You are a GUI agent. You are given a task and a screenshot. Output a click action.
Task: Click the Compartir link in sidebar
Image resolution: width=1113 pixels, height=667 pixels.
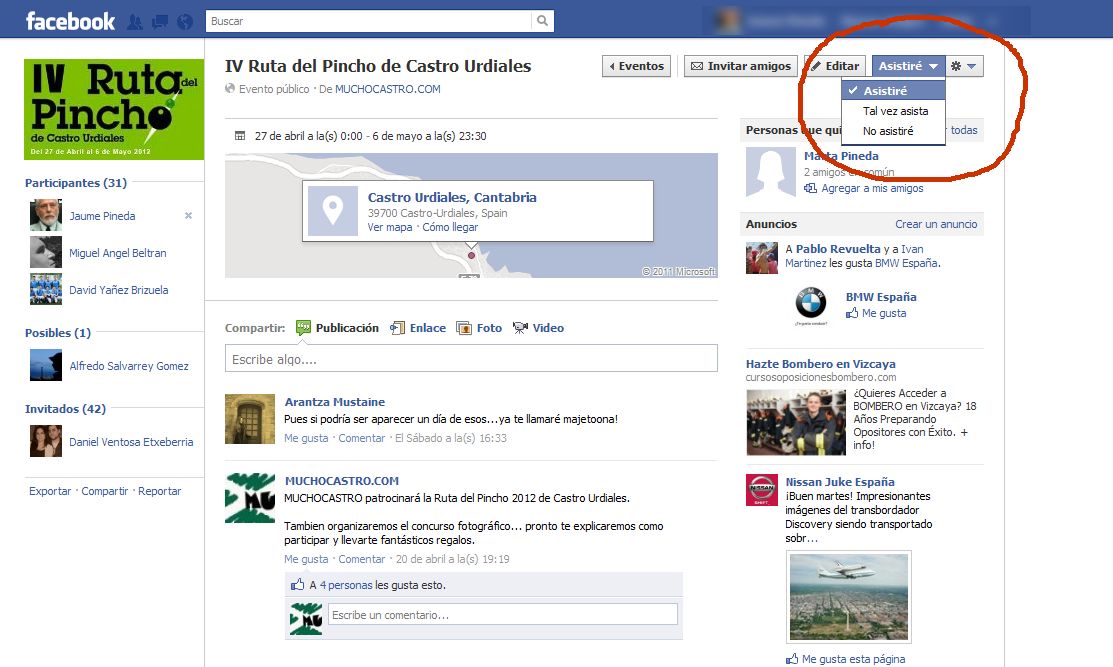(x=104, y=491)
